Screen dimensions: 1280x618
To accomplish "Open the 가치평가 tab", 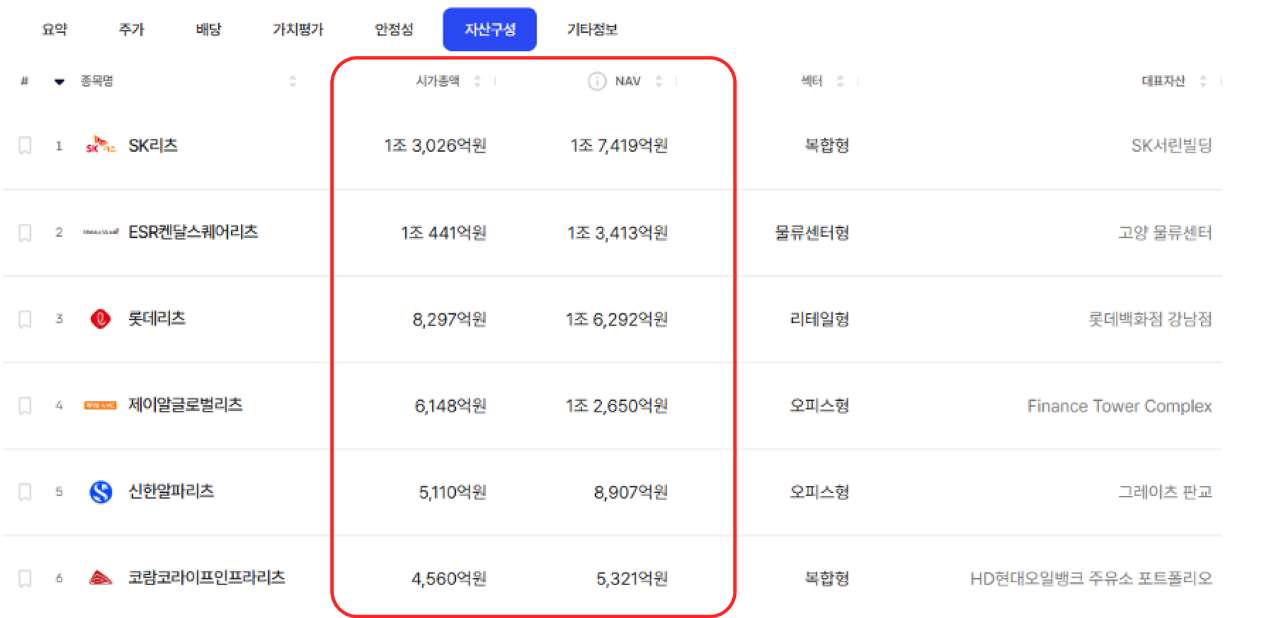I will pos(298,30).
